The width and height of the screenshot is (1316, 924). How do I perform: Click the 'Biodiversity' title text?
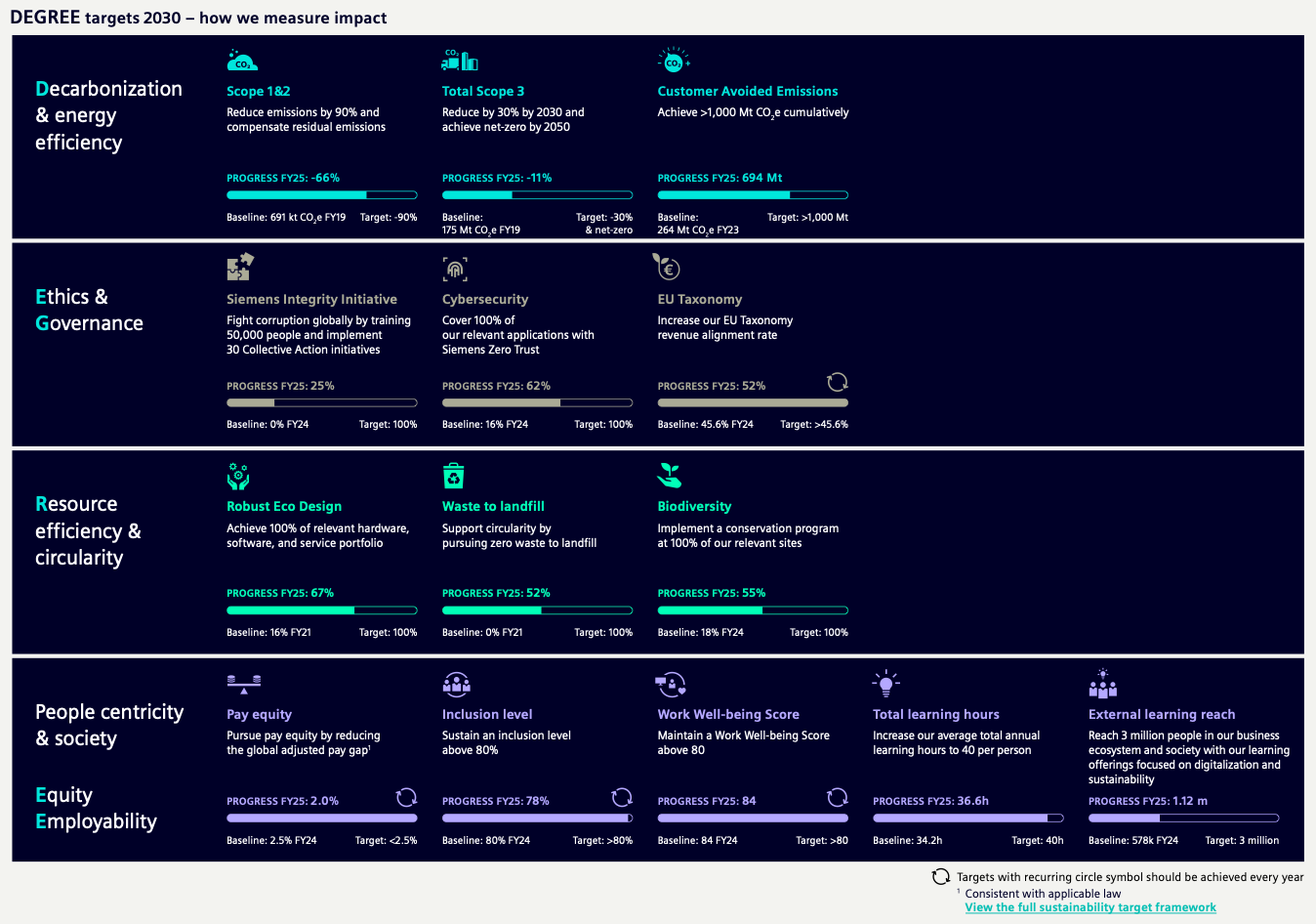coord(694,506)
